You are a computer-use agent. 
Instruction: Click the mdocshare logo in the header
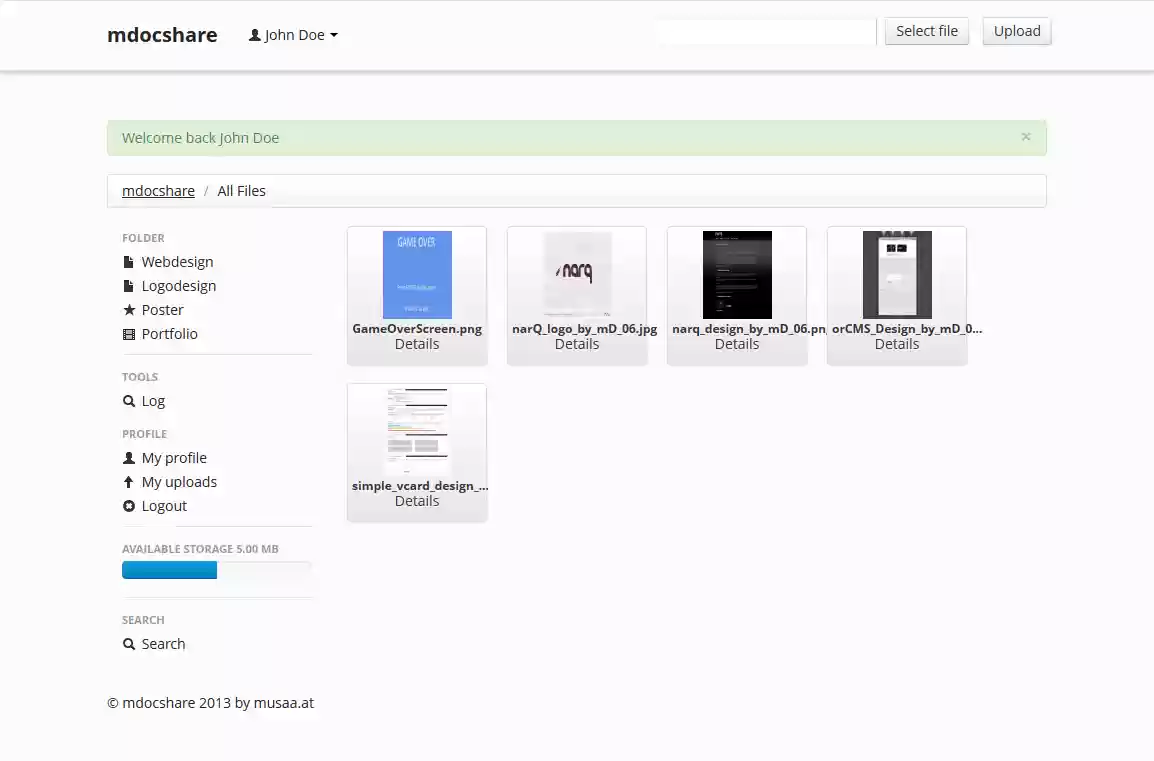[x=162, y=34]
